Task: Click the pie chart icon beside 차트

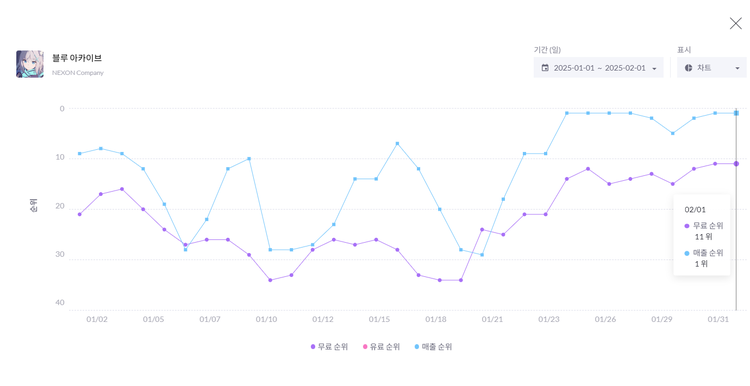Action: tap(688, 68)
